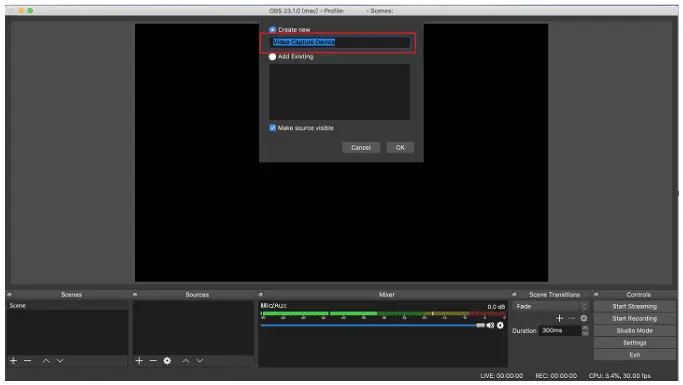The width and height of the screenshot is (683, 385).
Task: Click the existing sources list box
Action: pyautogui.click(x=339, y=92)
